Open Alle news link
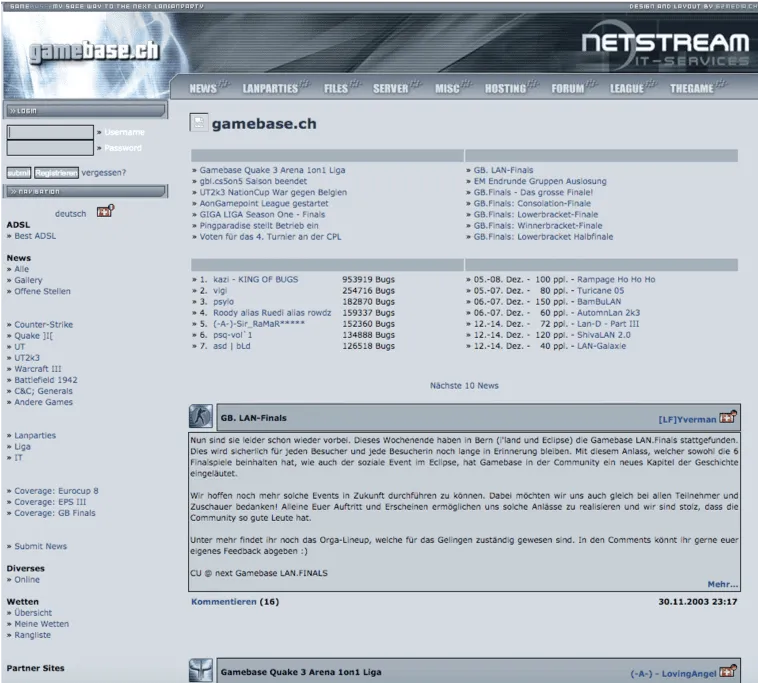Viewport: 758px width, 683px height. tap(22, 269)
